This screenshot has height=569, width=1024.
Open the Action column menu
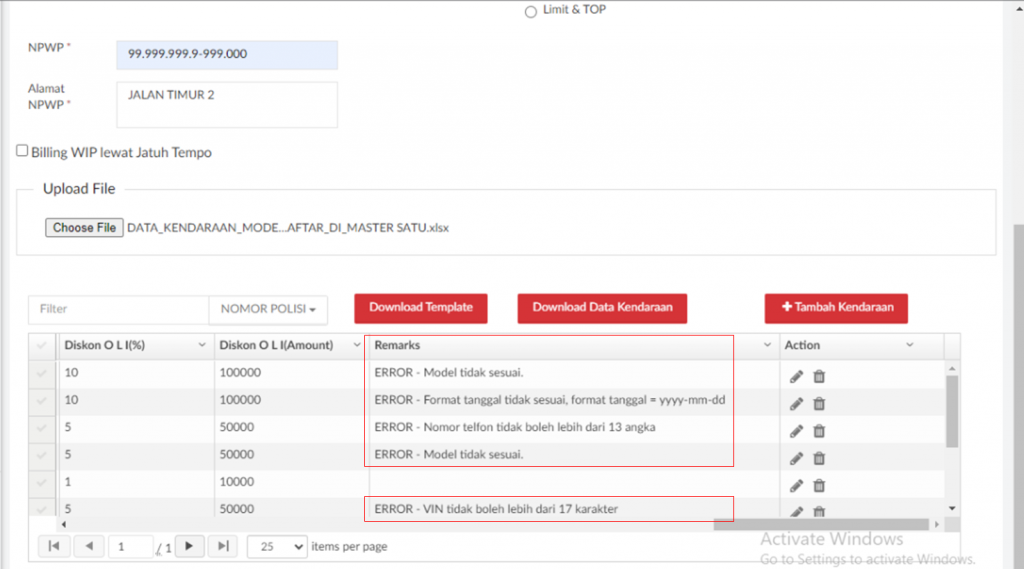pos(910,345)
